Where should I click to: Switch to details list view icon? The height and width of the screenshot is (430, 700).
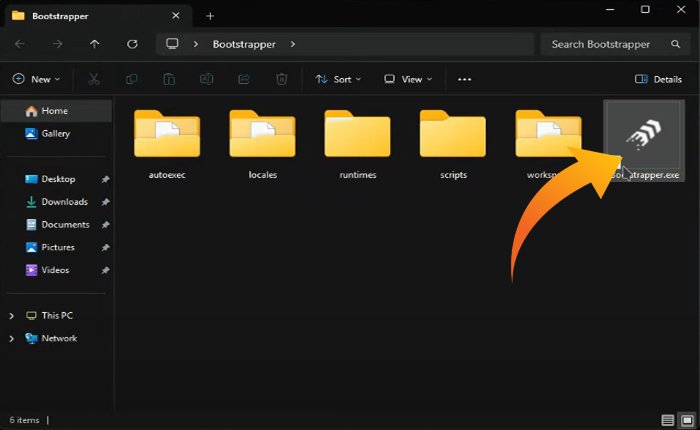[667, 420]
